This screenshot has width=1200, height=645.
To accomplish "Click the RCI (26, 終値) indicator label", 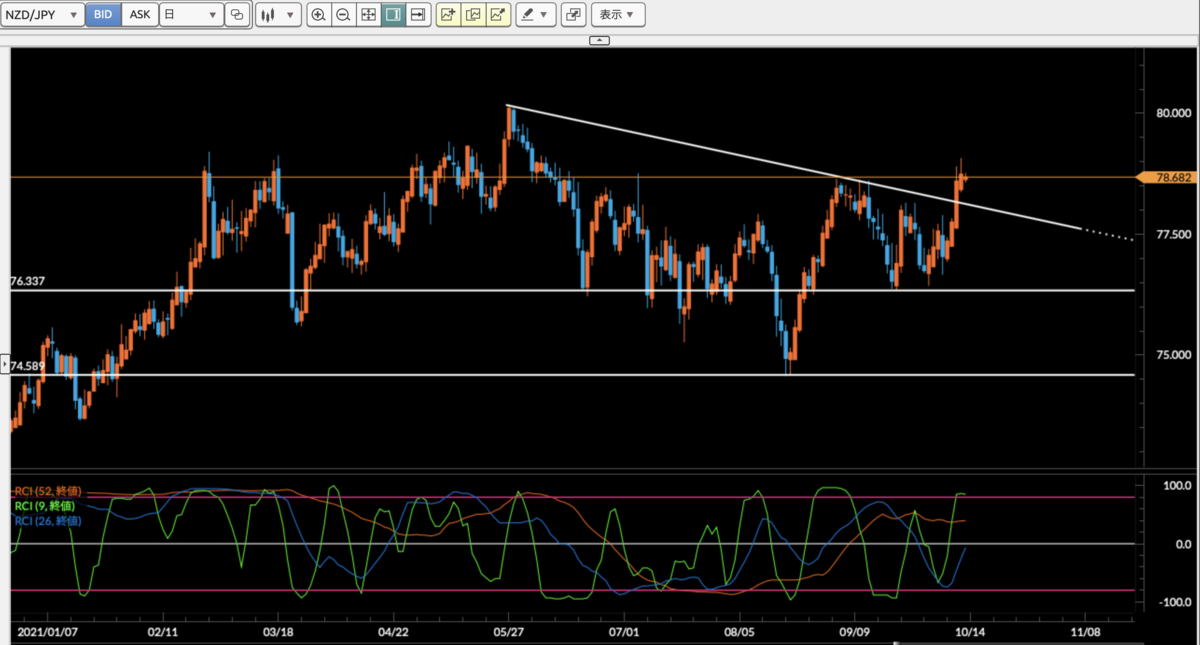I will coord(48,521).
